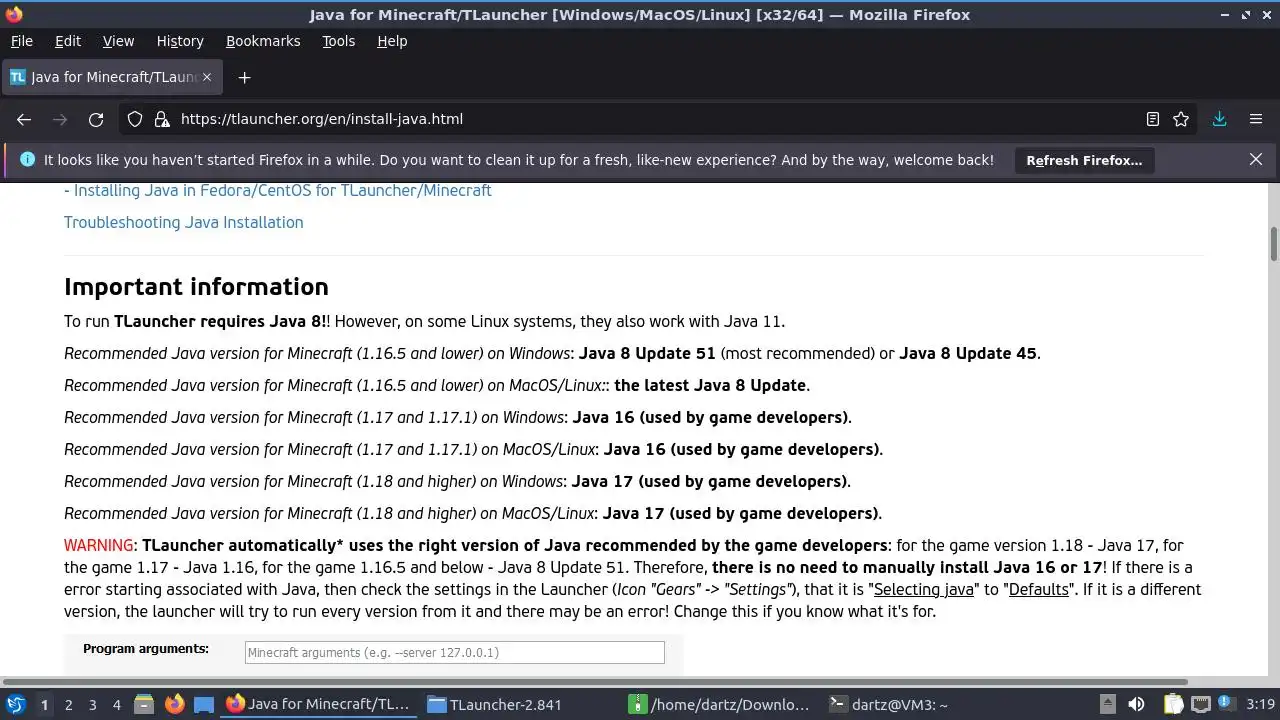Click the red WARNING text
This screenshot has width=1280, height=720.
point(99,545)
